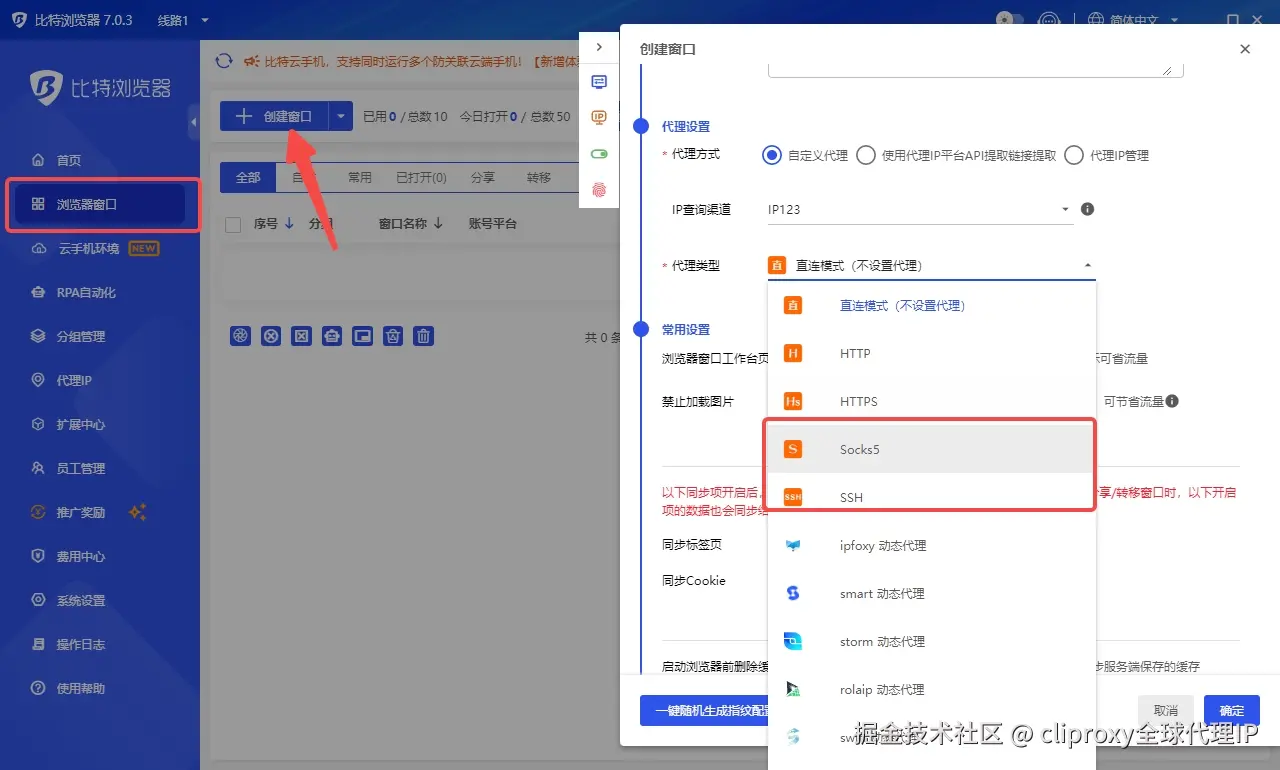Image resolution: width=1280 pixels, height=770 pixels.
Task: Click the recycle bin toolbar icon with arrows
Action: (394, 336)
